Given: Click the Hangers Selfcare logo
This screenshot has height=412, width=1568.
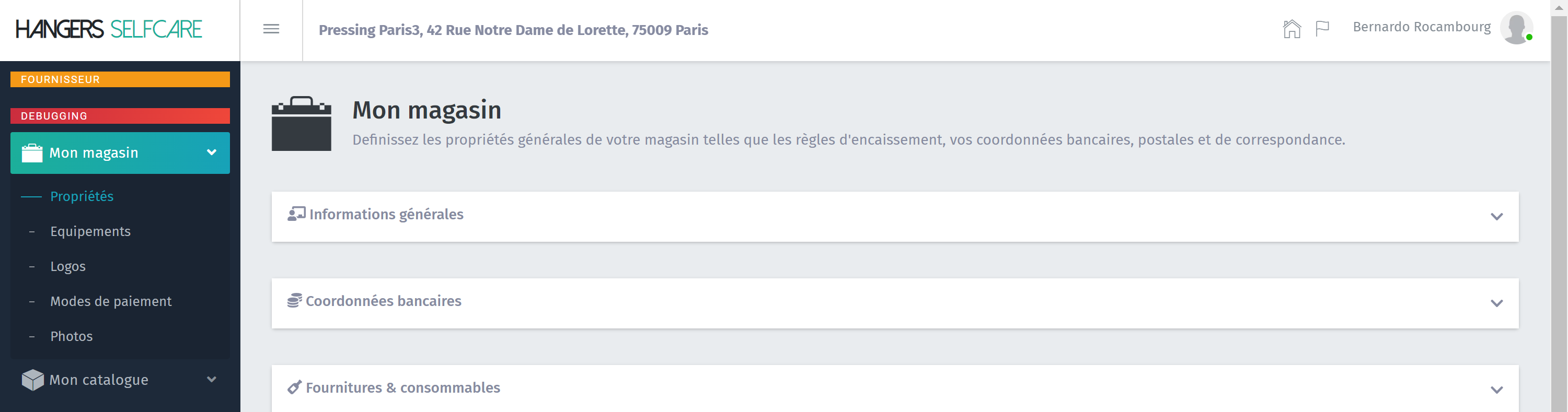Looking at the screenshot, I should point(108,29).
